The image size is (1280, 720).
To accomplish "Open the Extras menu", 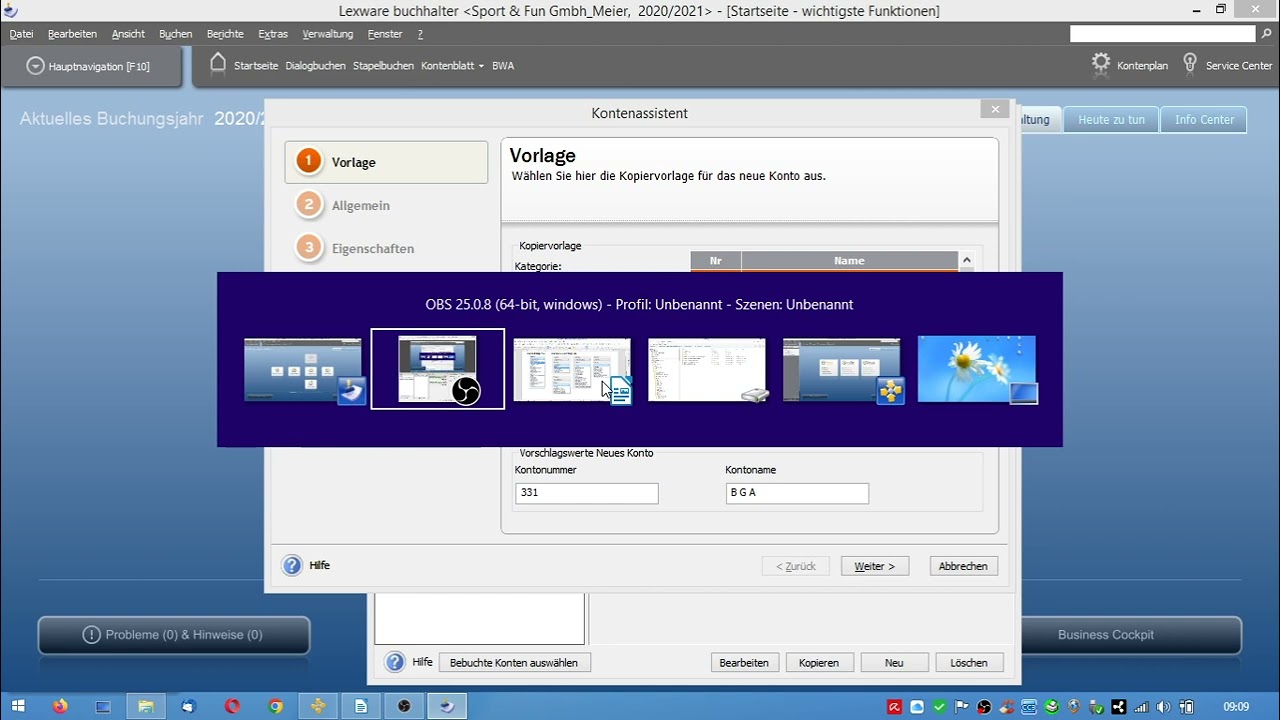I will [273, 34].
